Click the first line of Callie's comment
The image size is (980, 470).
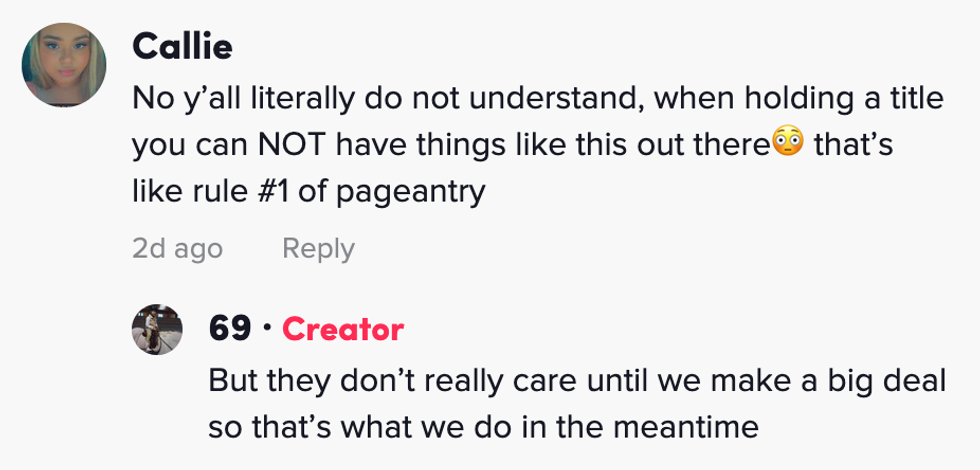(x=538, y=99)
